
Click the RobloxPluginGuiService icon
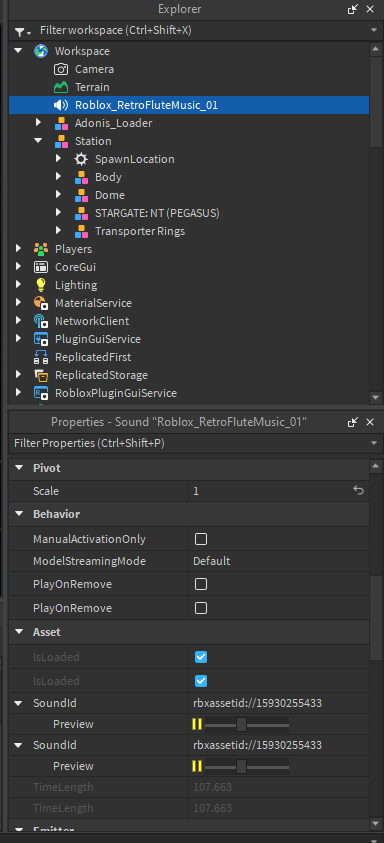41,393
